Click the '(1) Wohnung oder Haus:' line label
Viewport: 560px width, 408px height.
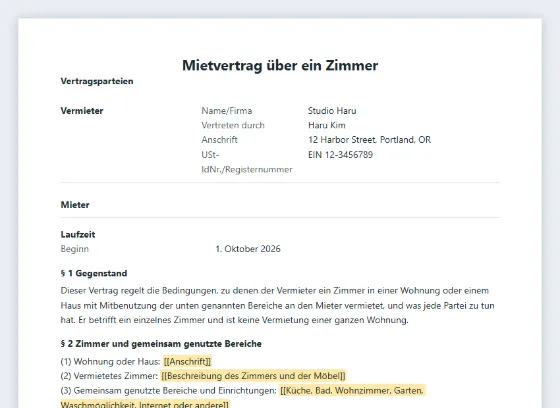(110, 362)
